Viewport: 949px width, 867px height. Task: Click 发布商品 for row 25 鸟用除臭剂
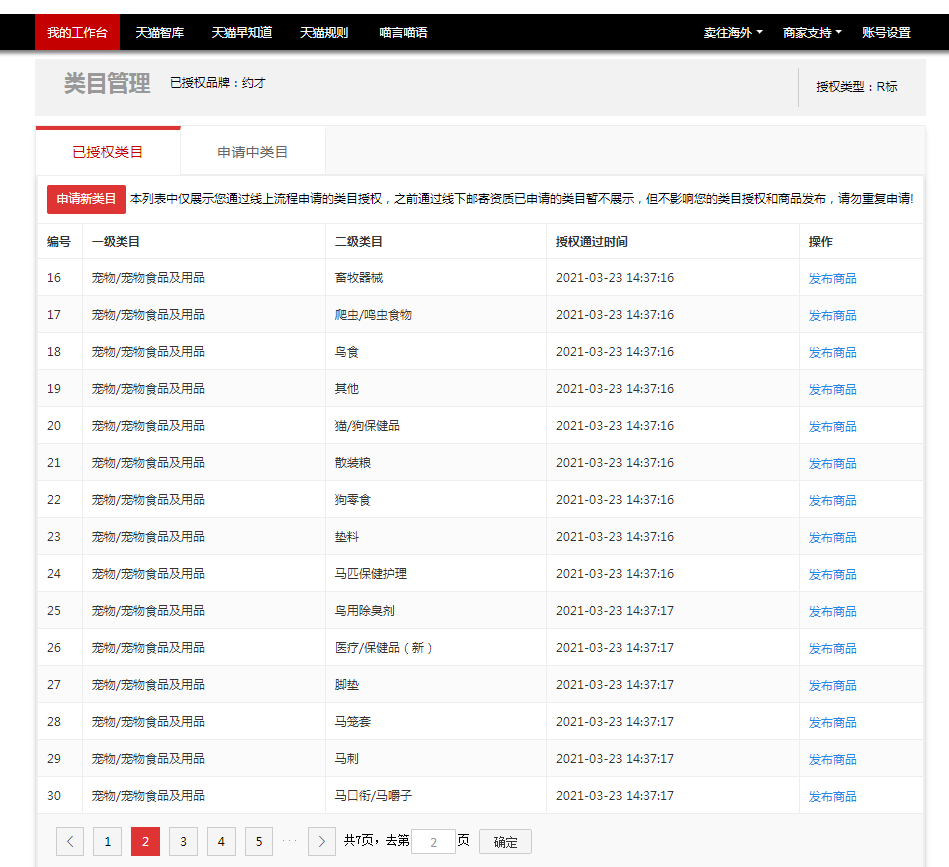pos(833,612)
